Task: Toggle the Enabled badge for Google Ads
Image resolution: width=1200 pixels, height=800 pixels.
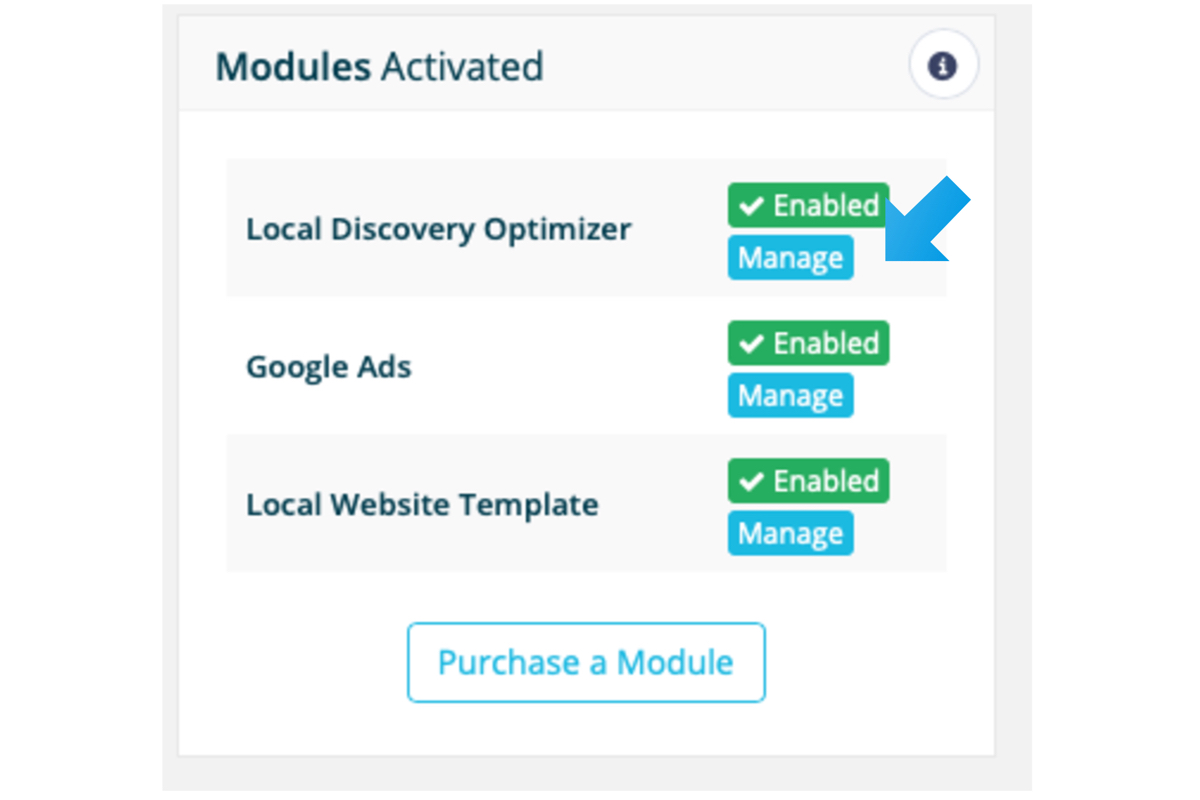Action: [808, 344]
